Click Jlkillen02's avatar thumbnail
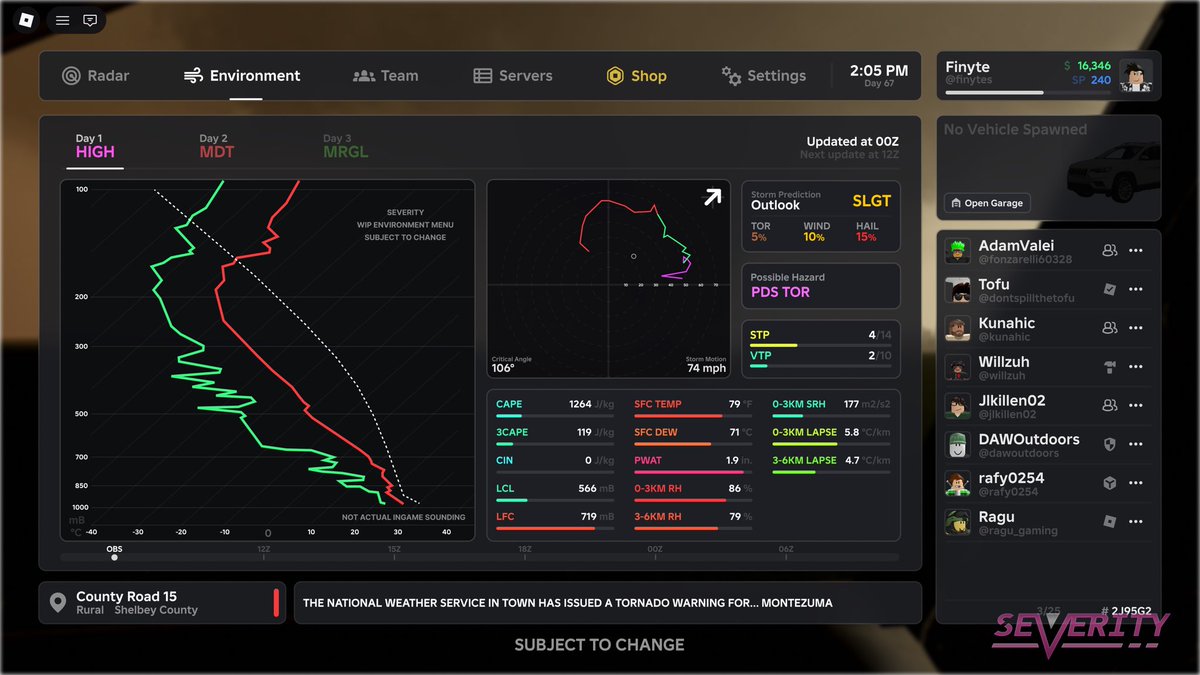Image resolution: width=1200 pixels, height=675 pixels. pos(958,406)
